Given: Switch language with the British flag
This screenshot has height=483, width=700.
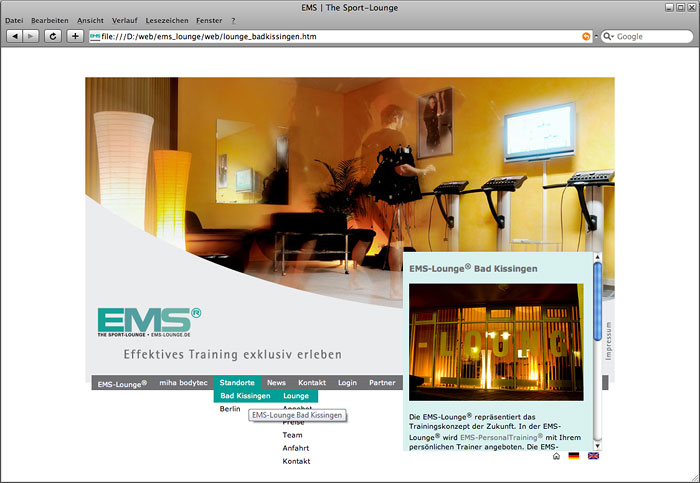Looking at the screenshot, I should pos(593,456).
